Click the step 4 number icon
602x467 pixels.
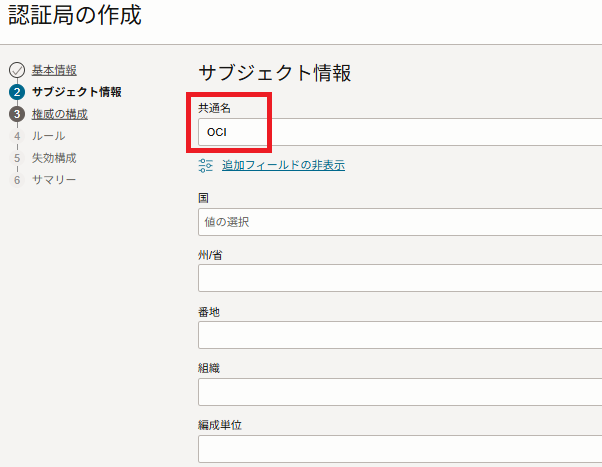(17, 136)
